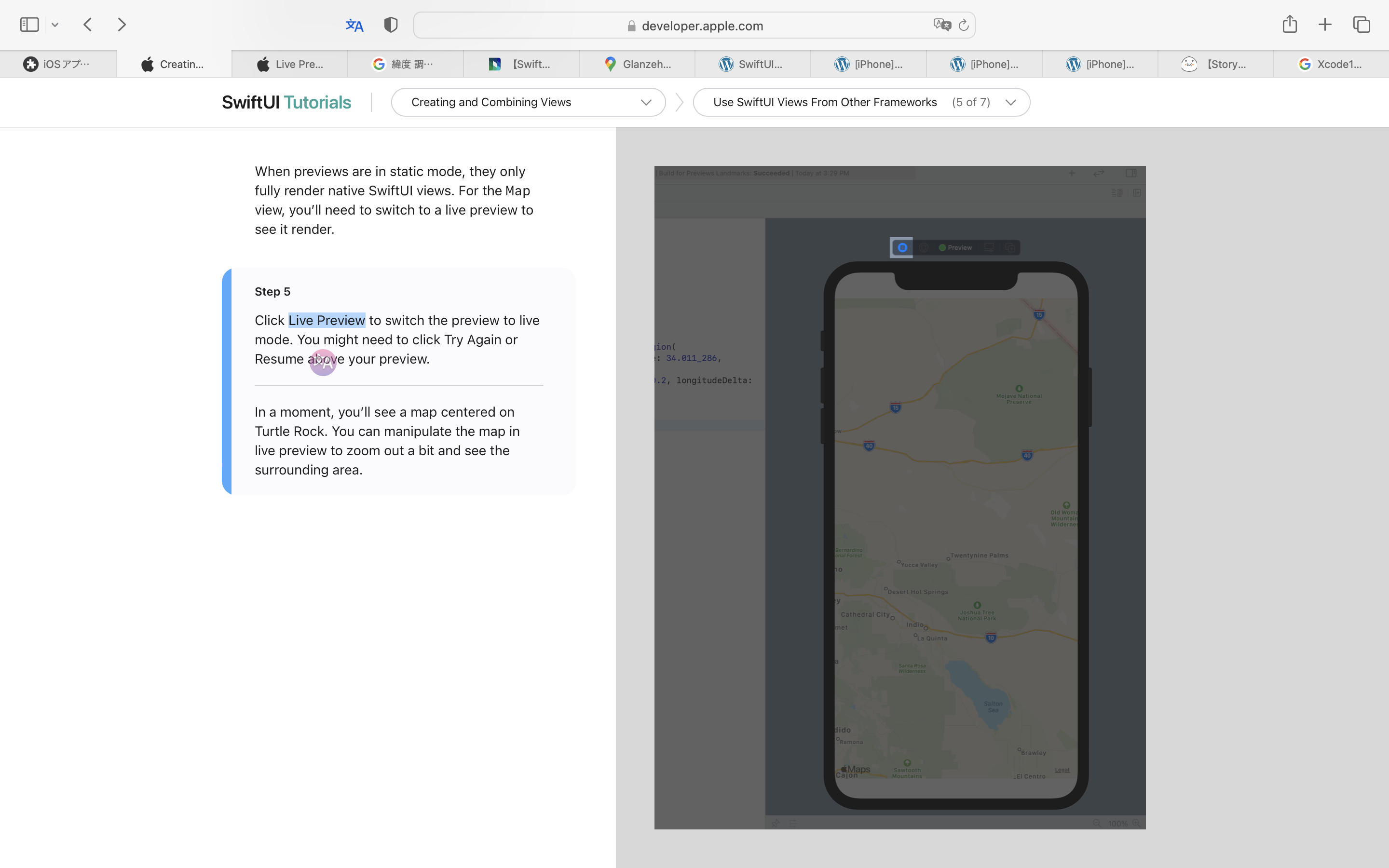The image size is (1389, 868).
Task: Open a new tab with plus icon
Action: click(1325, 25)
